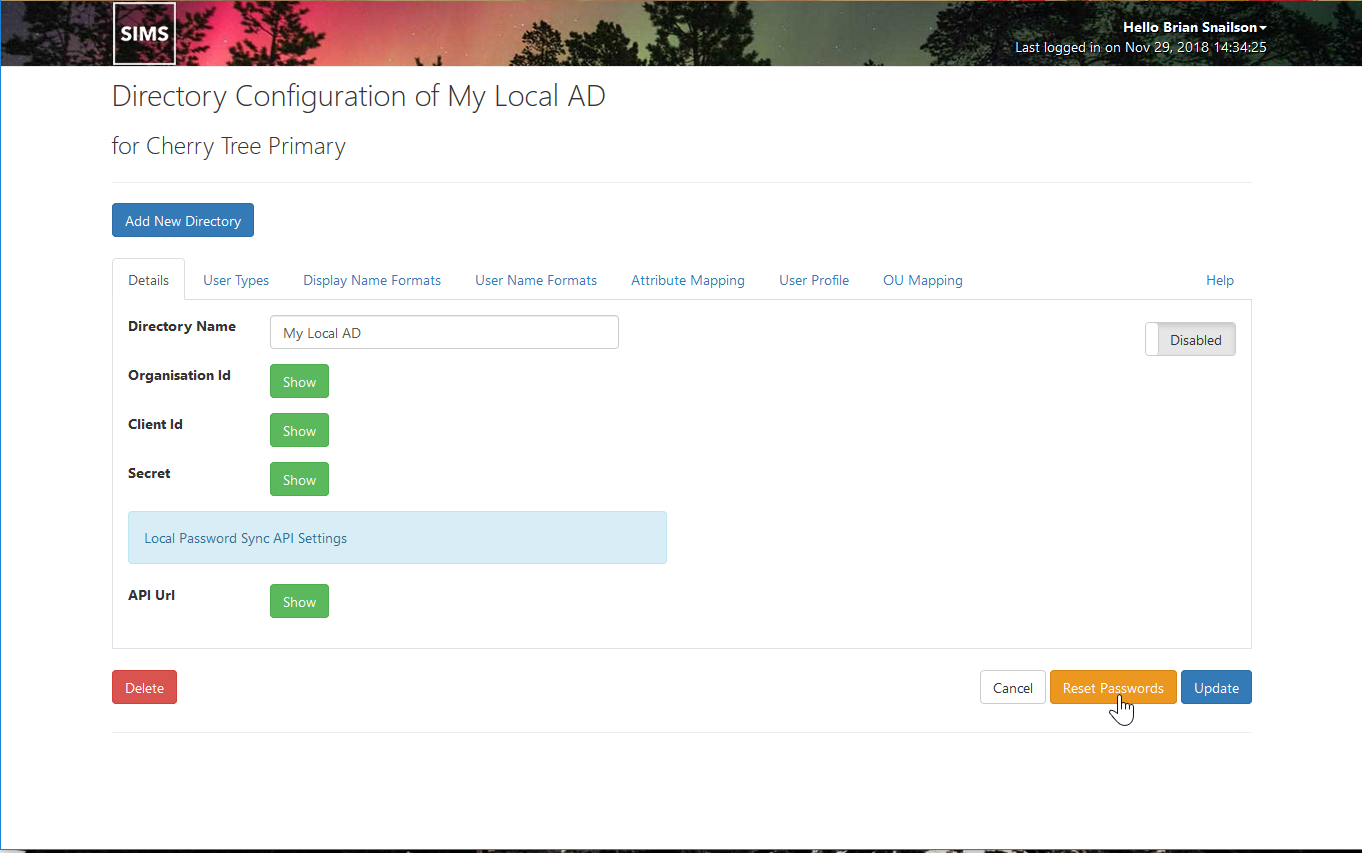Image resolution: width=1362 pixels, height=853 pixels.
Task: Go to the User Name Formats tab
Action: tap(536, 280)
